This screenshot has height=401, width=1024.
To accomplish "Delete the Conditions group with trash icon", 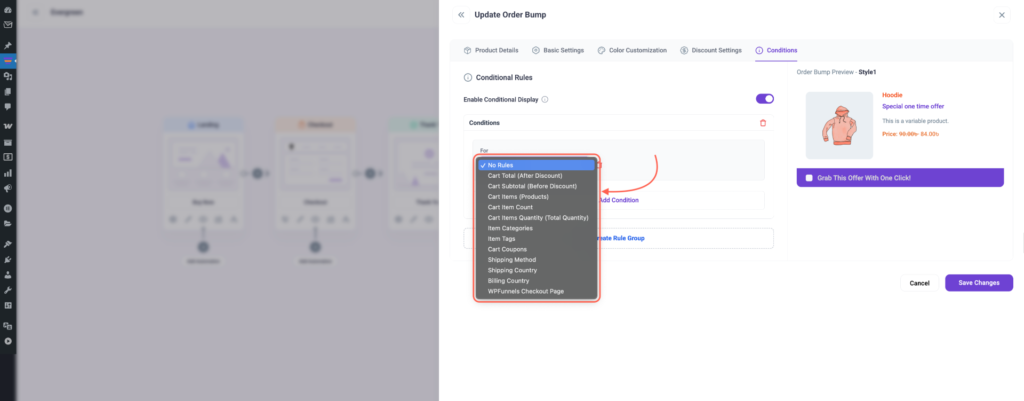I will (763, 123).
